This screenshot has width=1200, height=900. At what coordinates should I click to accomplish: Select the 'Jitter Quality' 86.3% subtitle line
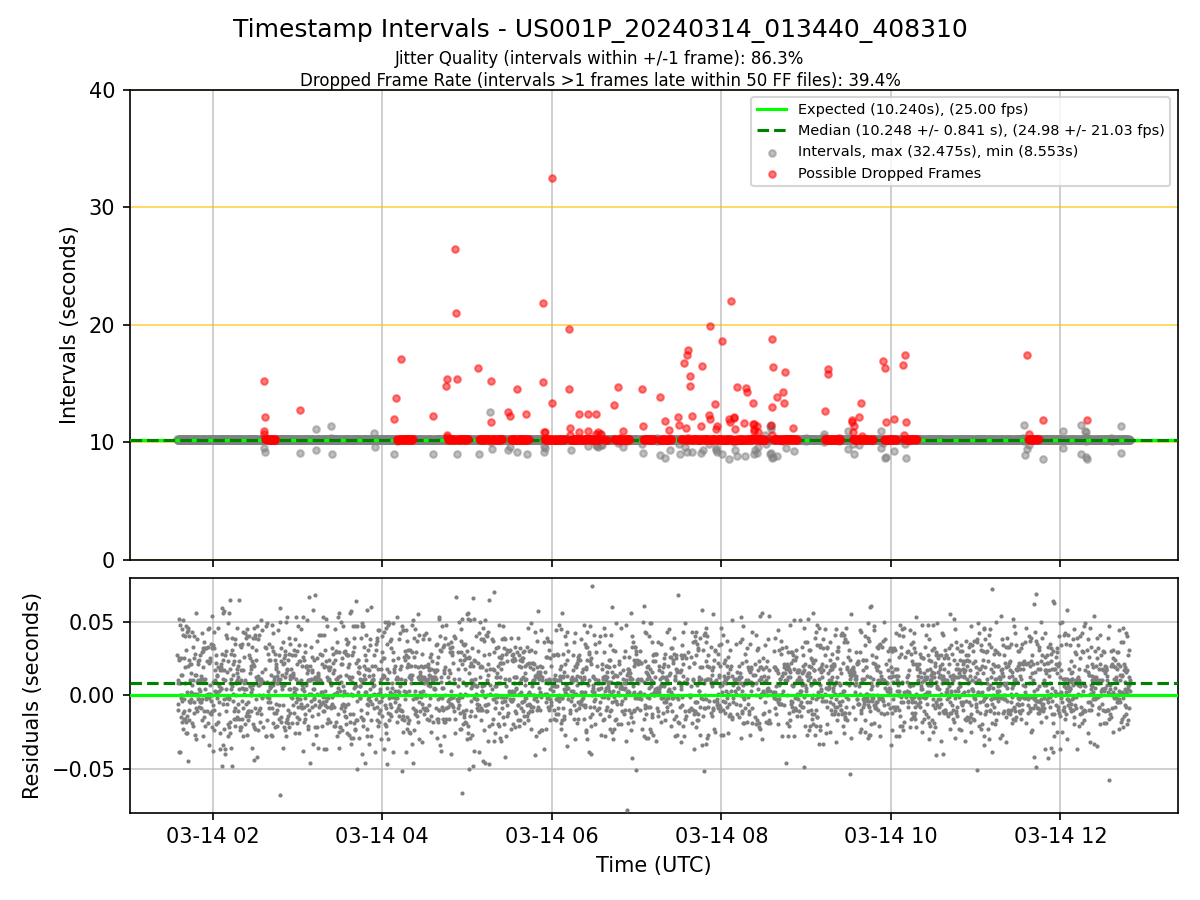pos(600,58)
